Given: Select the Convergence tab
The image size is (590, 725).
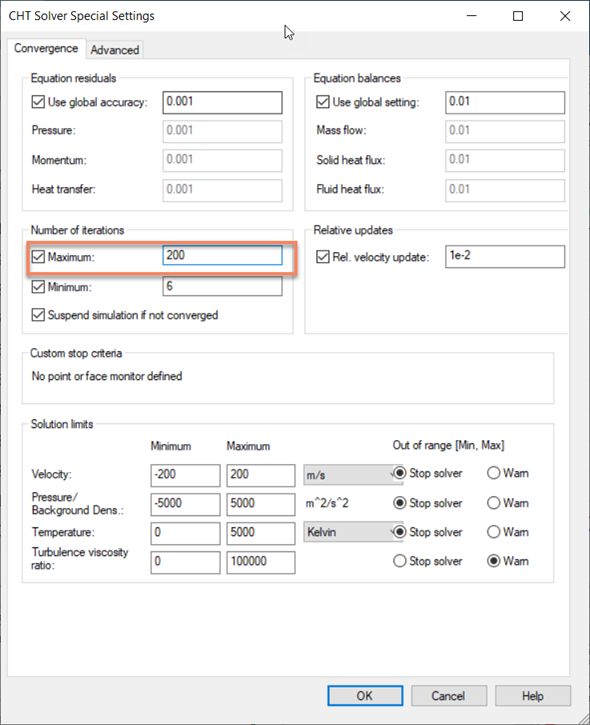Looking at the screenshot, I should [46, 48].
